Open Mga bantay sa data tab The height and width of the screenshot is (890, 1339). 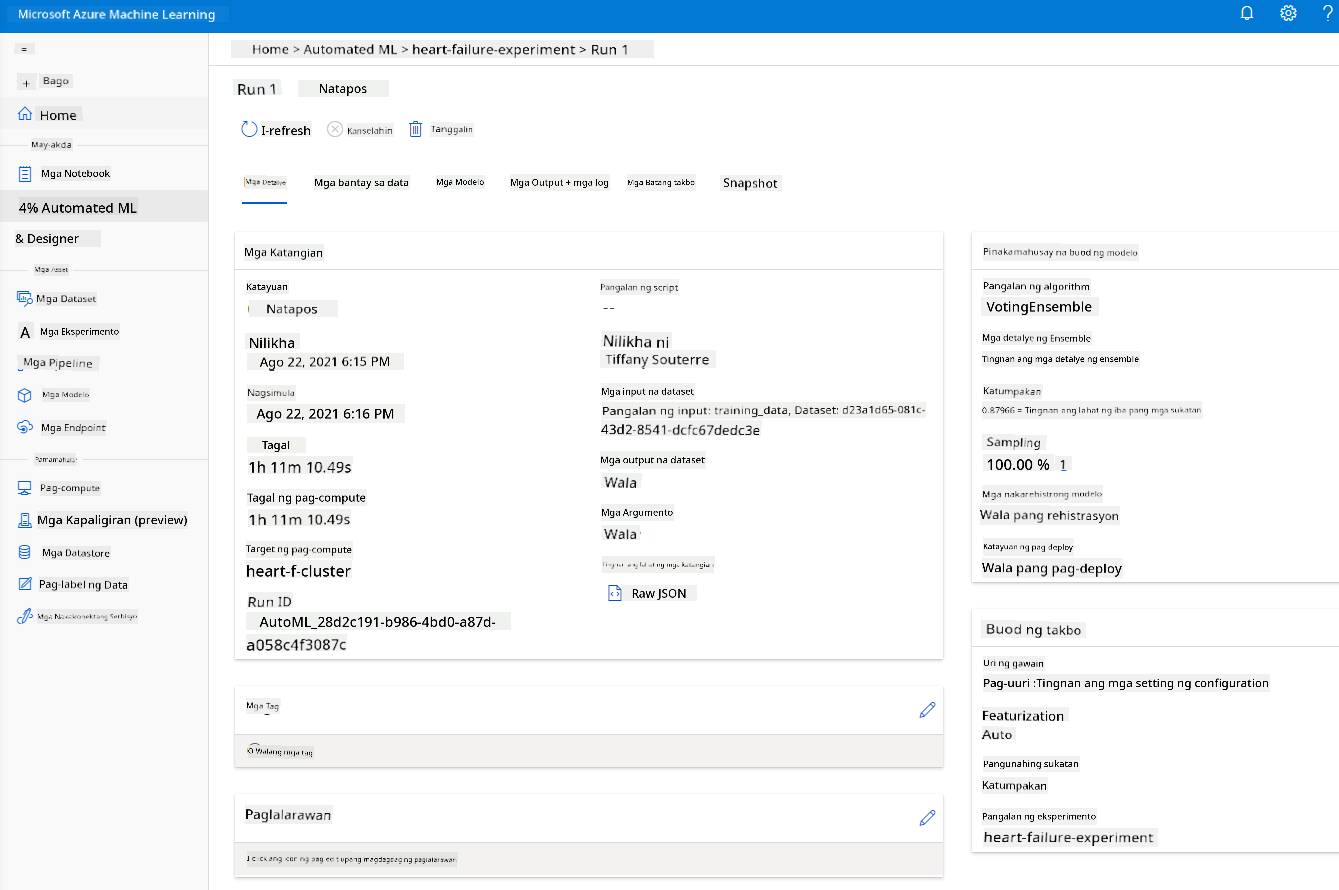[361, 183]
